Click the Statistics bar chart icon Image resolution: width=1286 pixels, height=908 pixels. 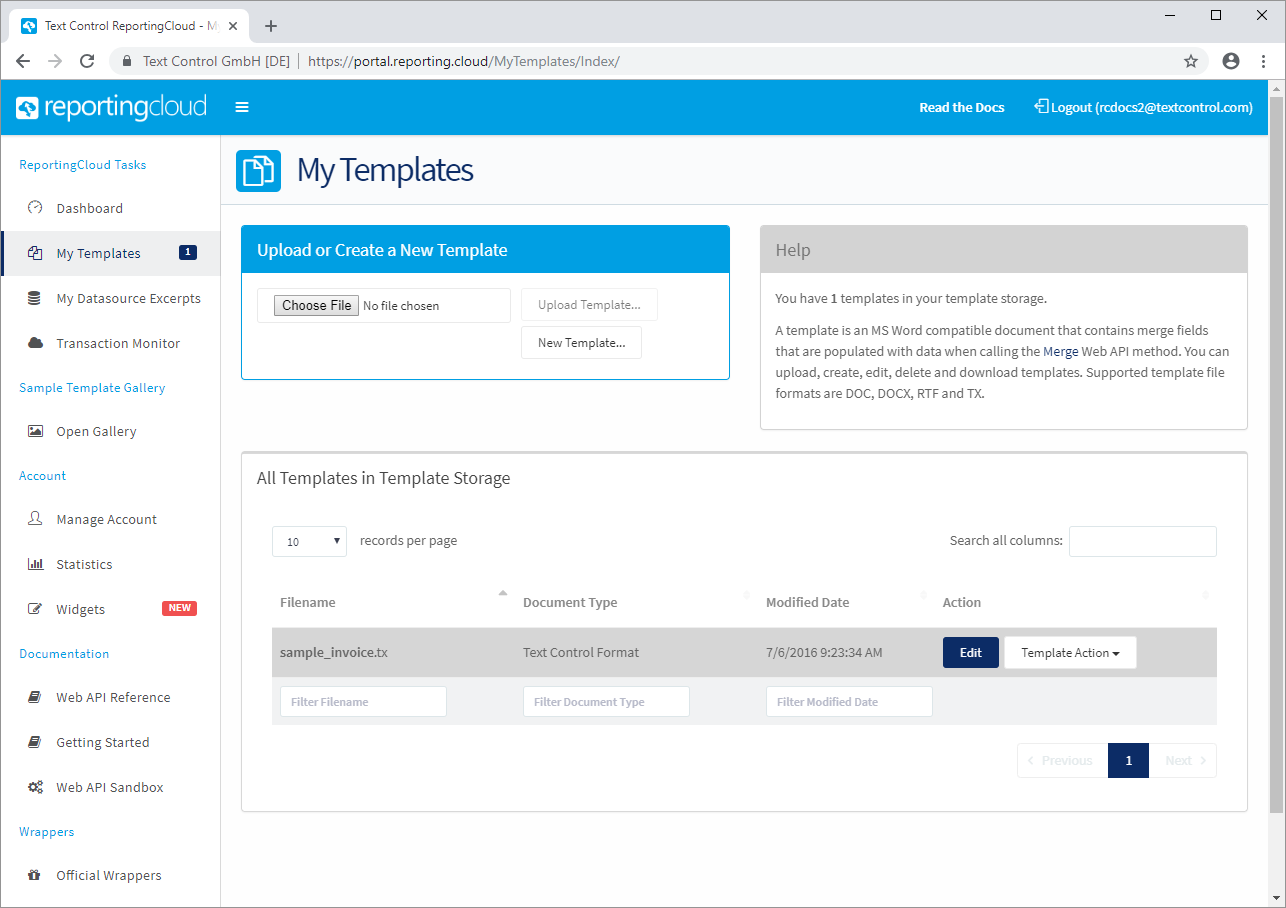point(35,564)
